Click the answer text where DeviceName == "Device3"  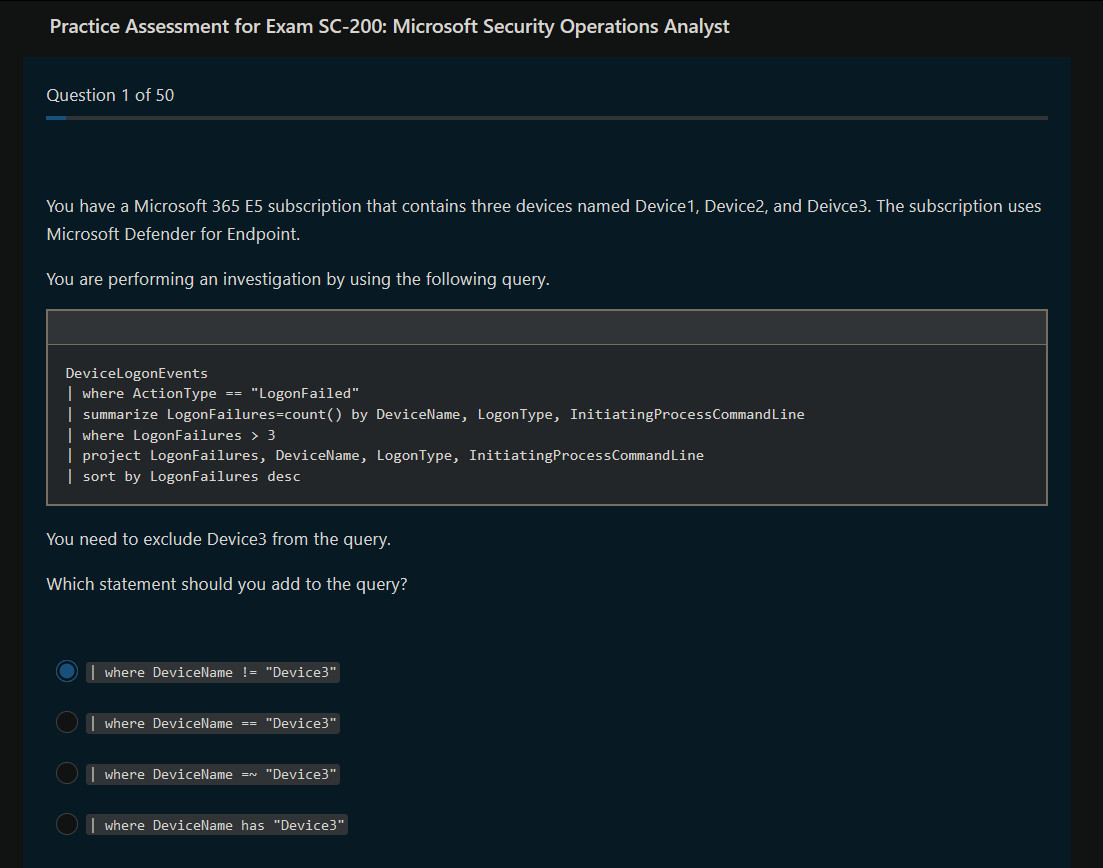point(213,723)
